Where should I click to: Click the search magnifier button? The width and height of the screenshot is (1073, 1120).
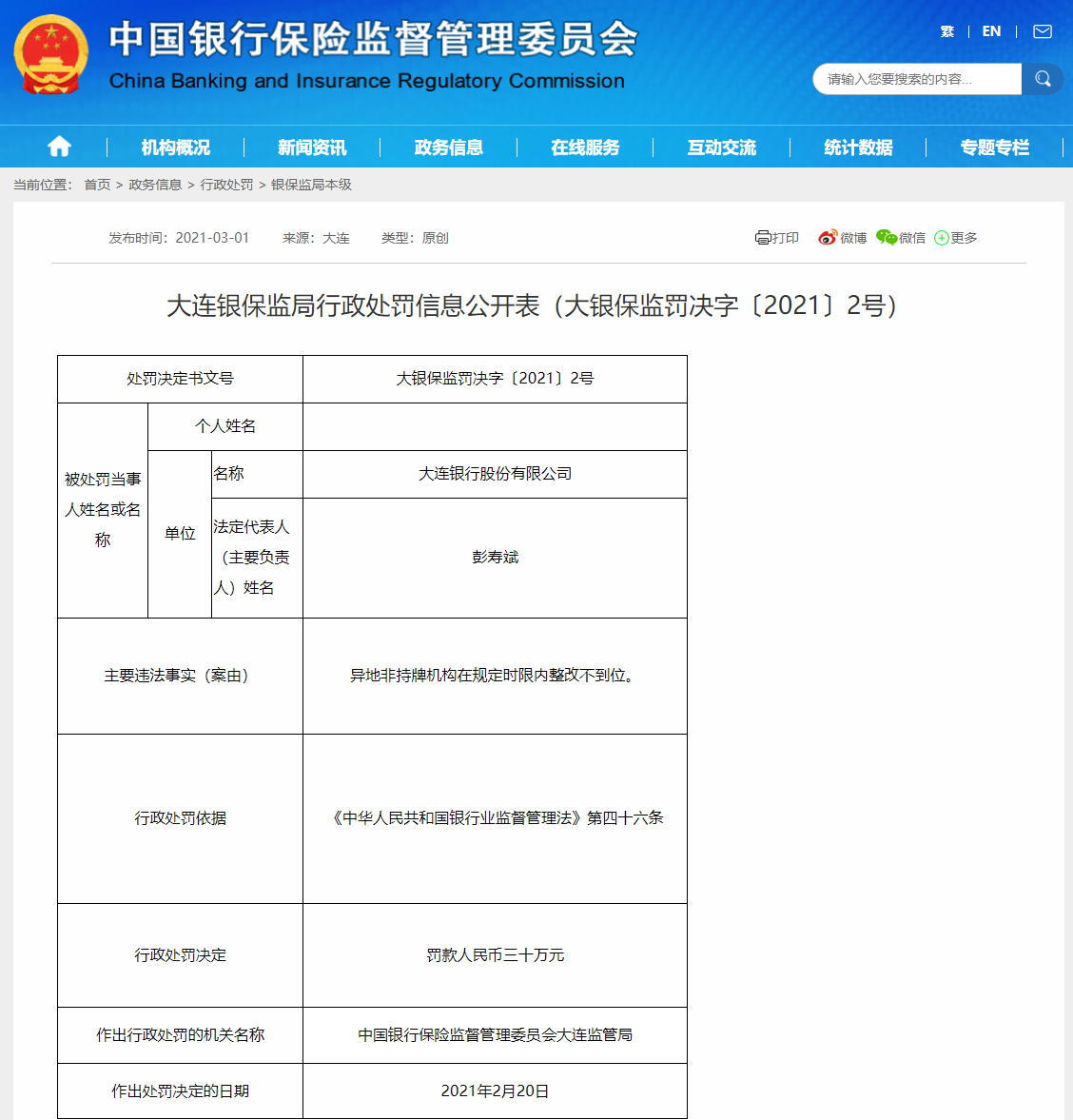pyautogui.click(x=1043, y=79)
